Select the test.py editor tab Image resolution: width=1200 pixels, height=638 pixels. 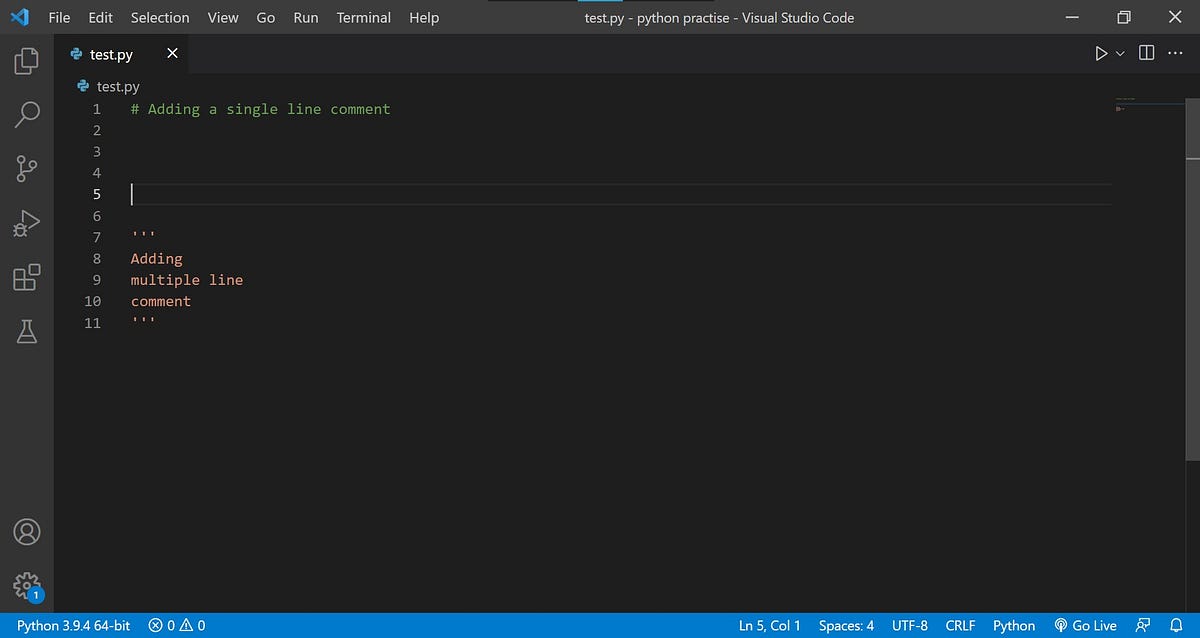coord(112,54)
